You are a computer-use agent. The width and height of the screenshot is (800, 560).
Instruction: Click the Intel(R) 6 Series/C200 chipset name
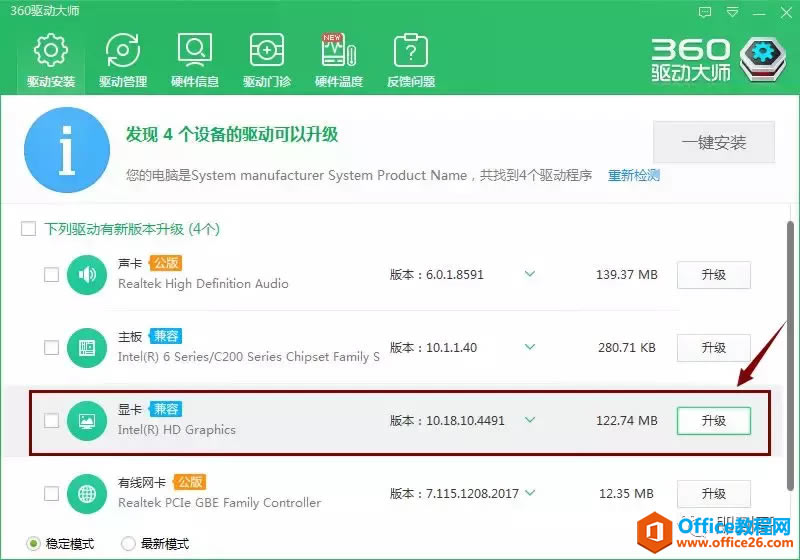(x=248, y=357)
